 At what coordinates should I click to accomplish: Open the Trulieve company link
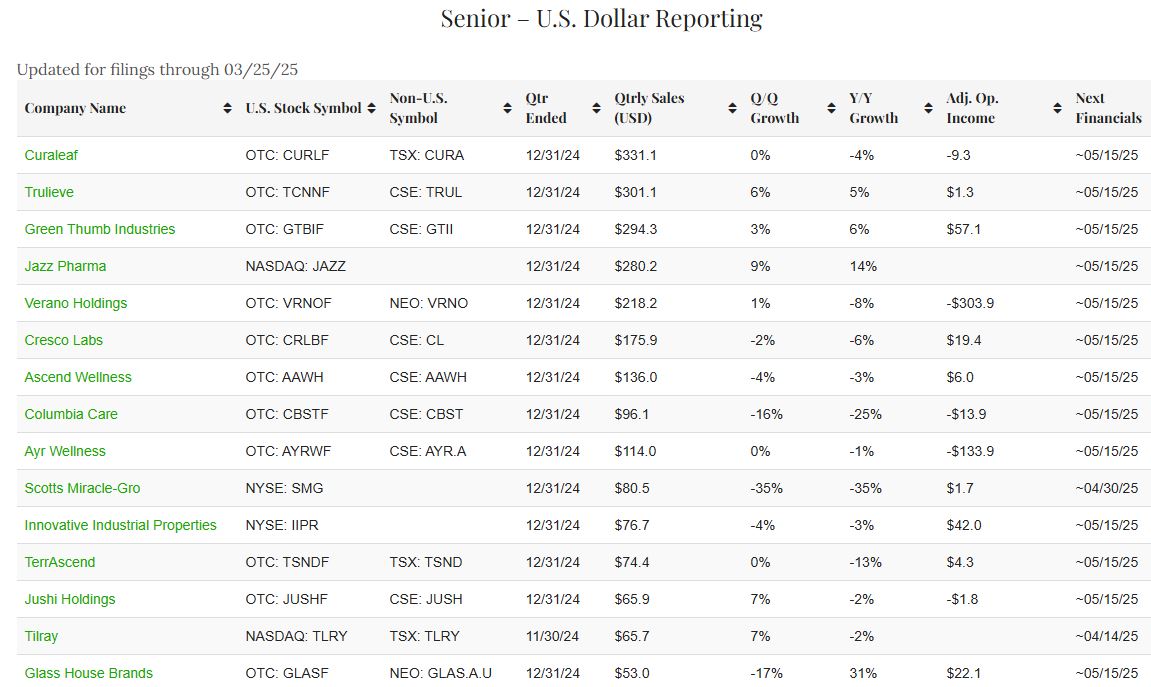tap(49, 192)
